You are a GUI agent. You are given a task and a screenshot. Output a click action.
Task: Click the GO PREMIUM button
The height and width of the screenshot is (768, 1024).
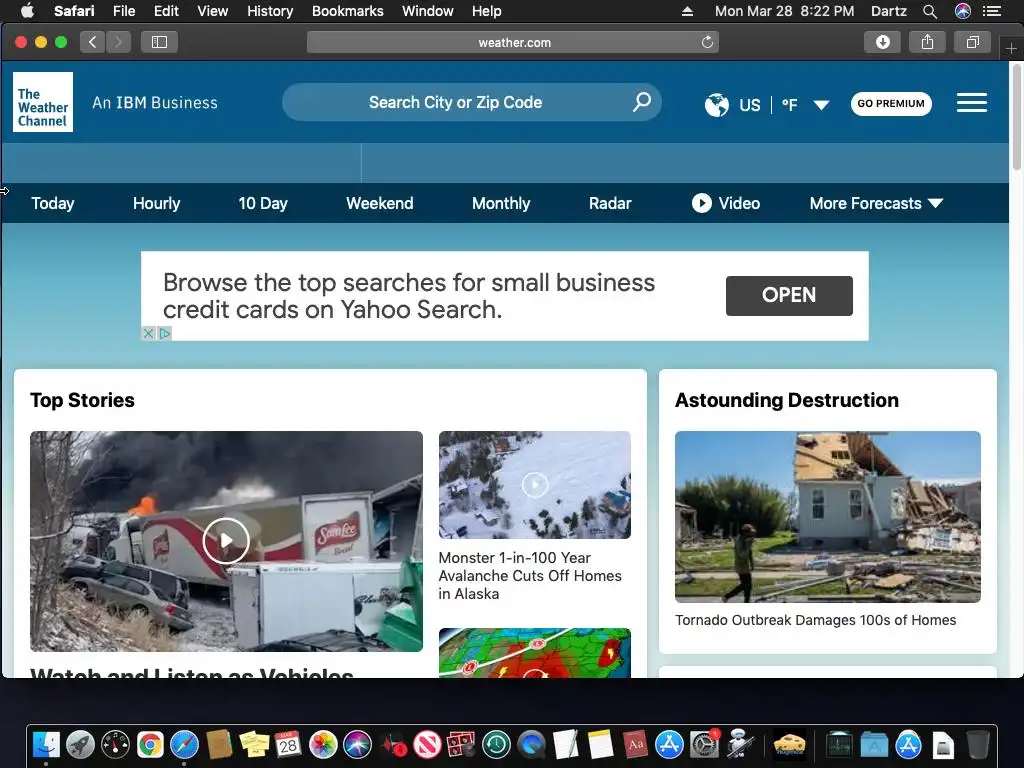(x=891, y=103)
